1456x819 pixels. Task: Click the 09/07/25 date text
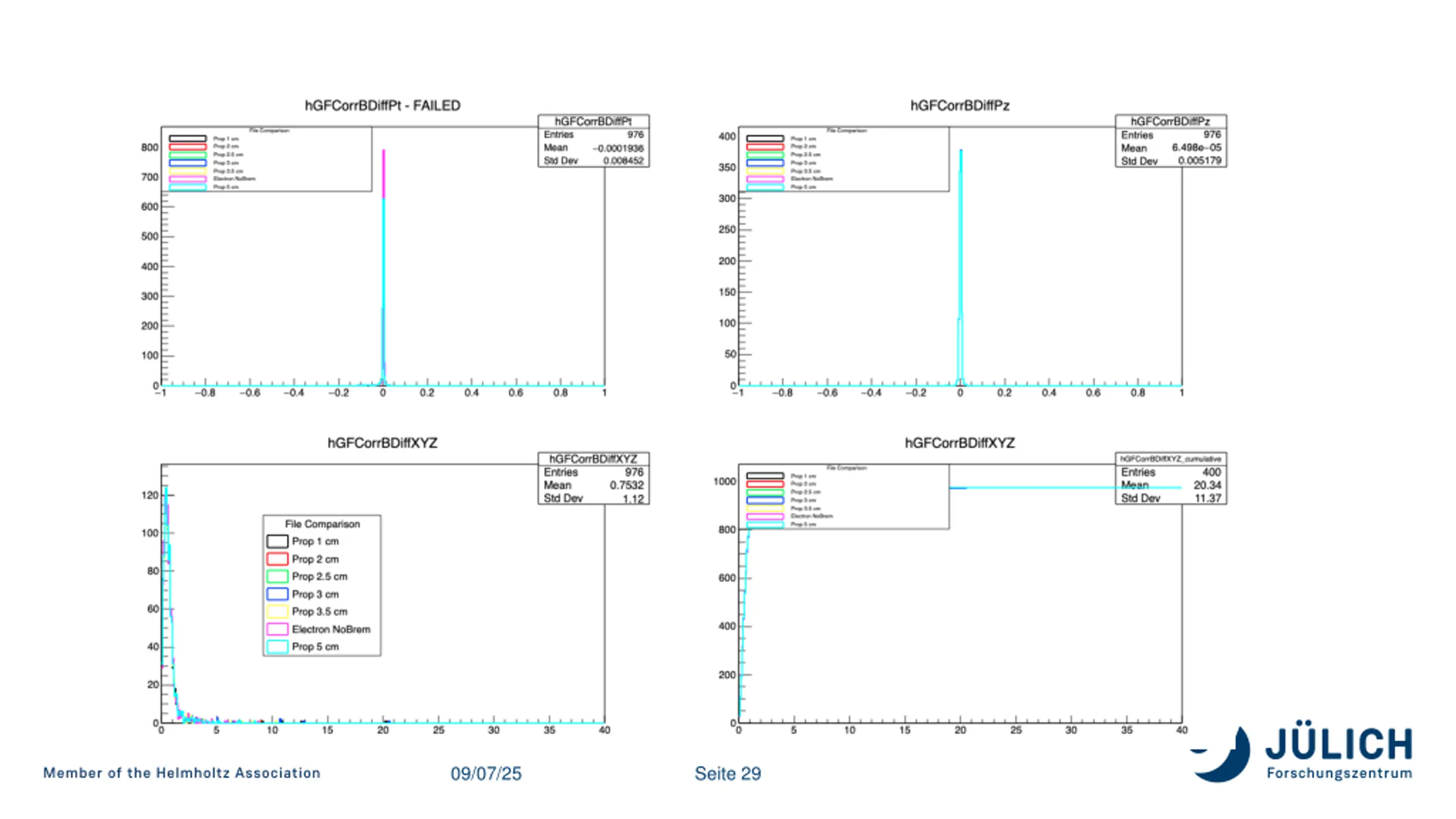486,773
